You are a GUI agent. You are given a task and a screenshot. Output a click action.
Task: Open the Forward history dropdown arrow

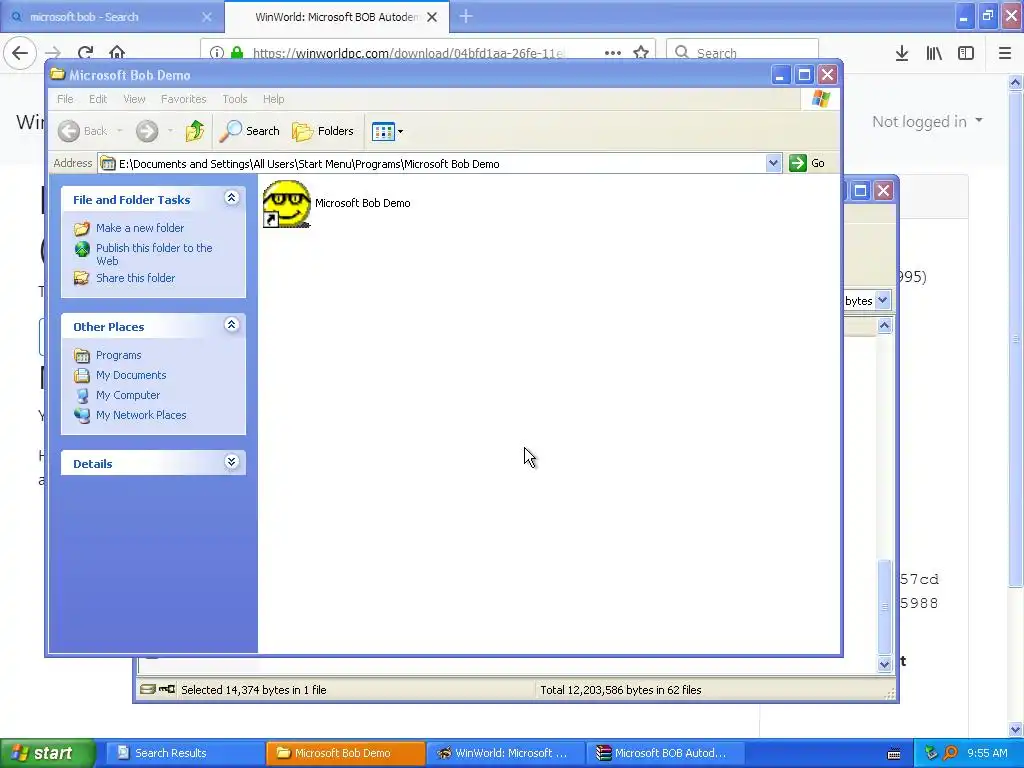click(x=170, y=131)
